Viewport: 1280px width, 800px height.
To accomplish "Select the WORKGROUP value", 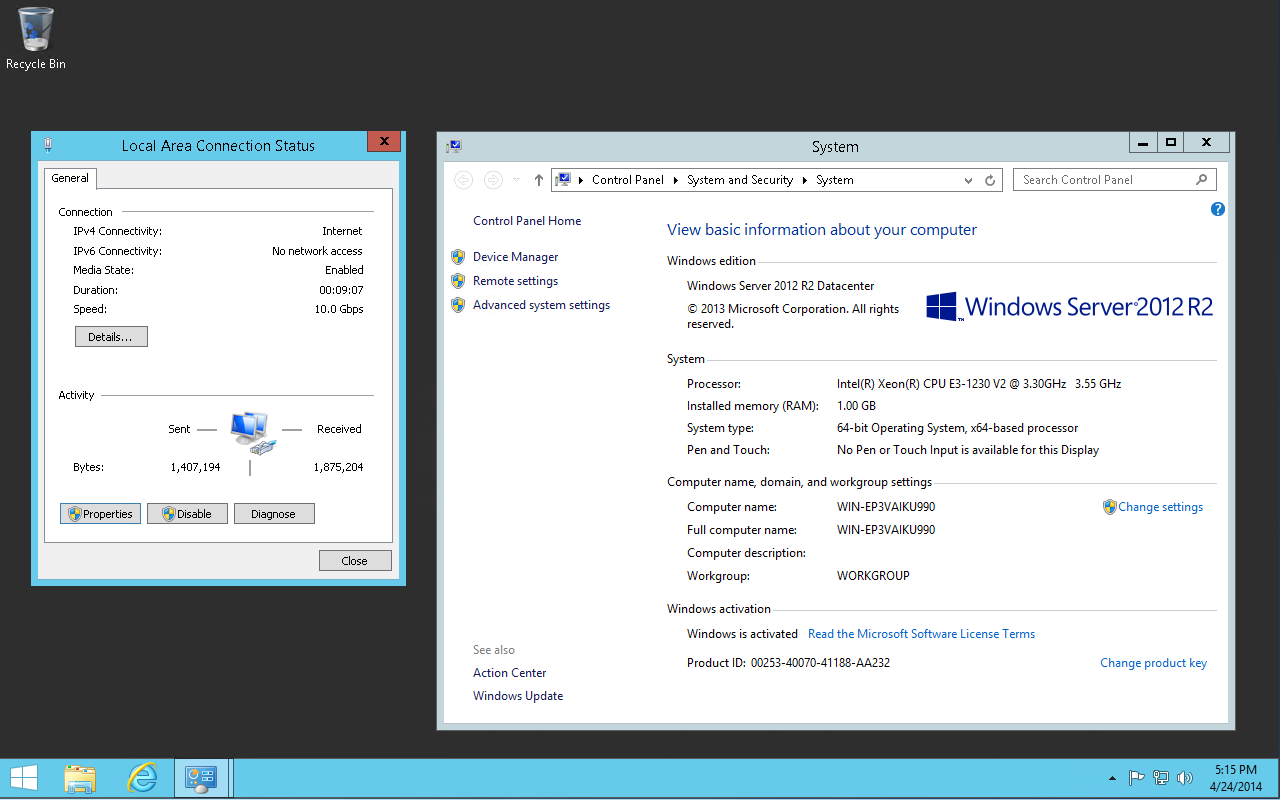I will point(873,576).
